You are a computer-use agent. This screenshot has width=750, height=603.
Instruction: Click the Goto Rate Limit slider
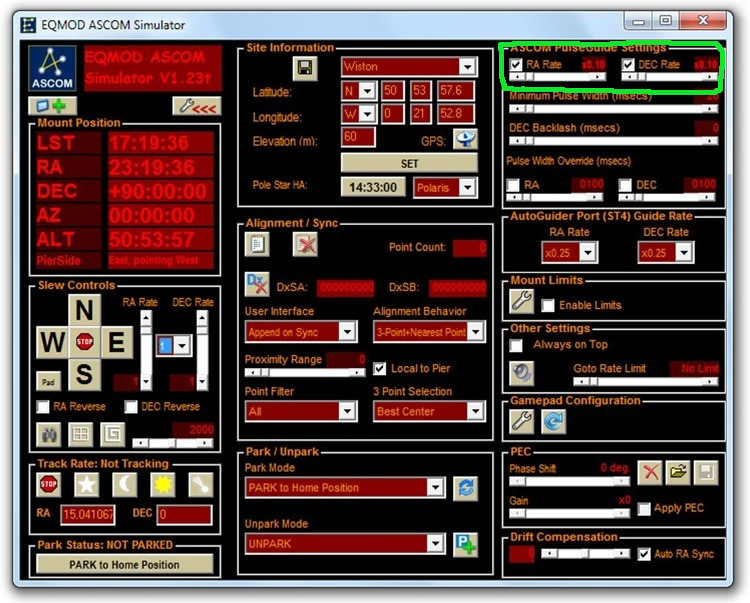(645, 381)
